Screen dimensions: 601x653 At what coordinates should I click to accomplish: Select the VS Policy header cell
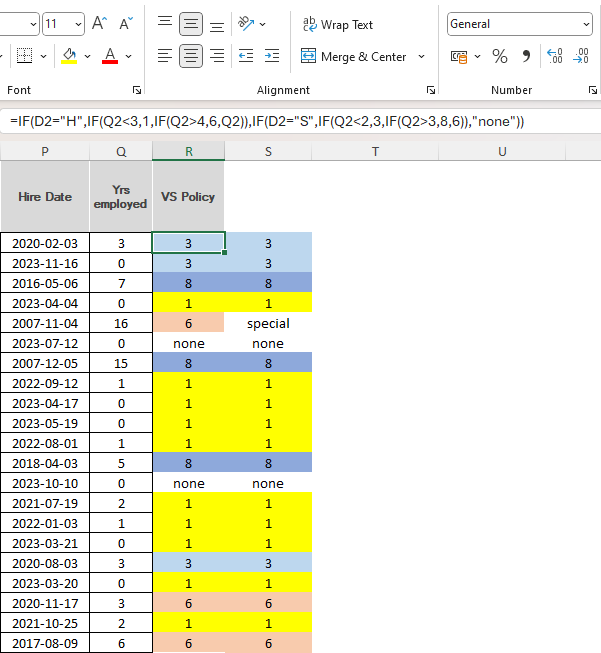click(188, 196)
